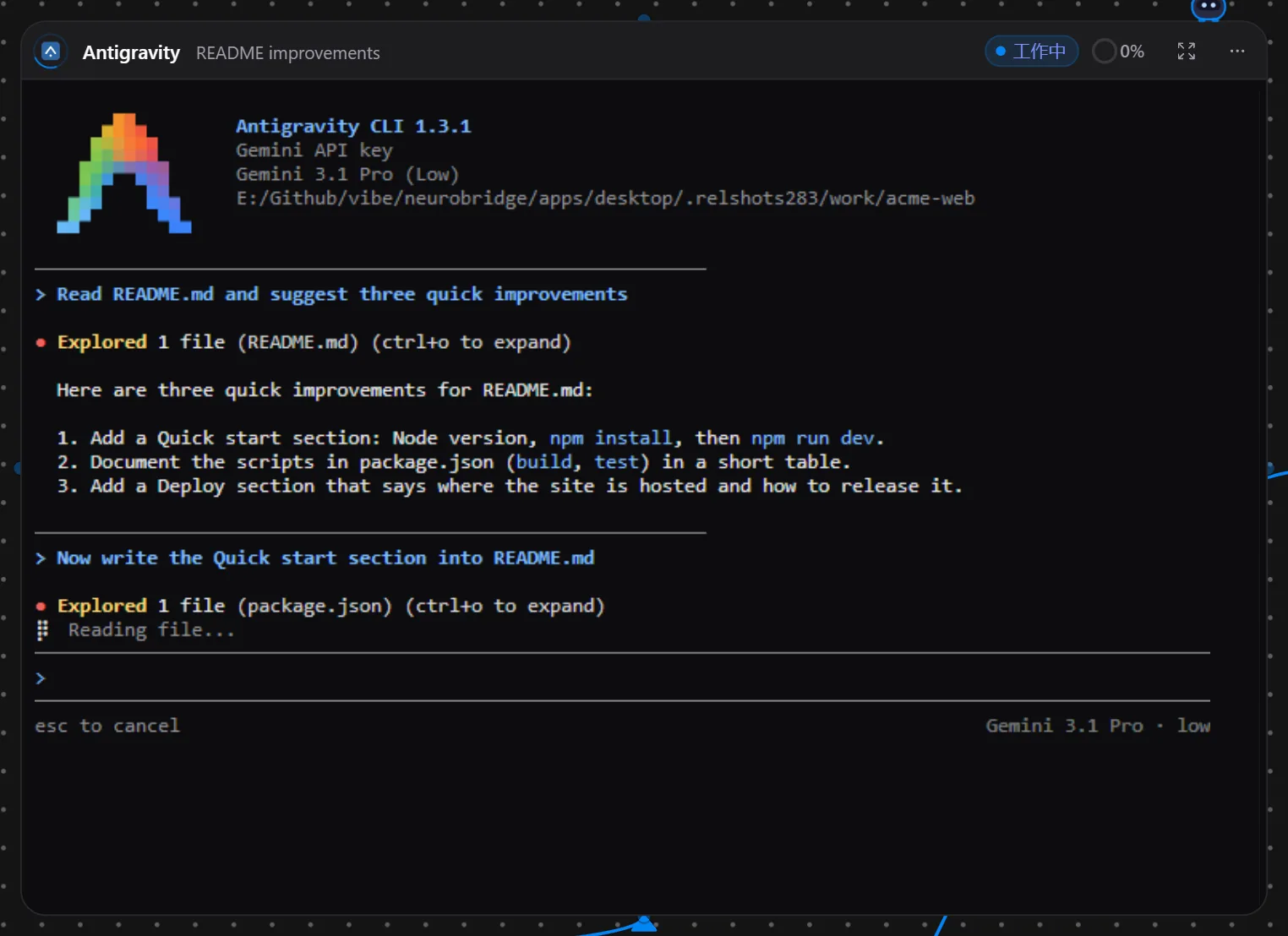Click the acme-web working directory path

tap(605, 198)
